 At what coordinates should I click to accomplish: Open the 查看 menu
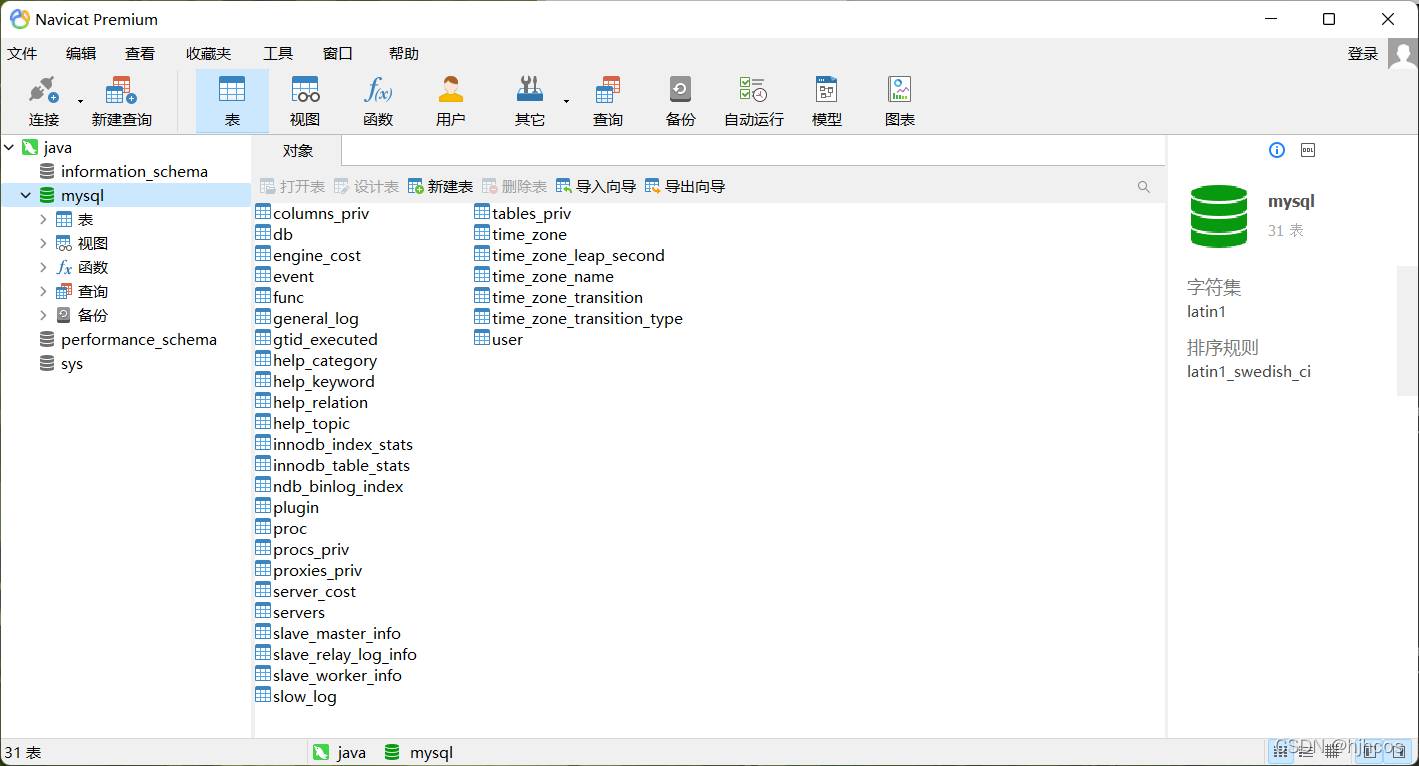coord(140,54)
